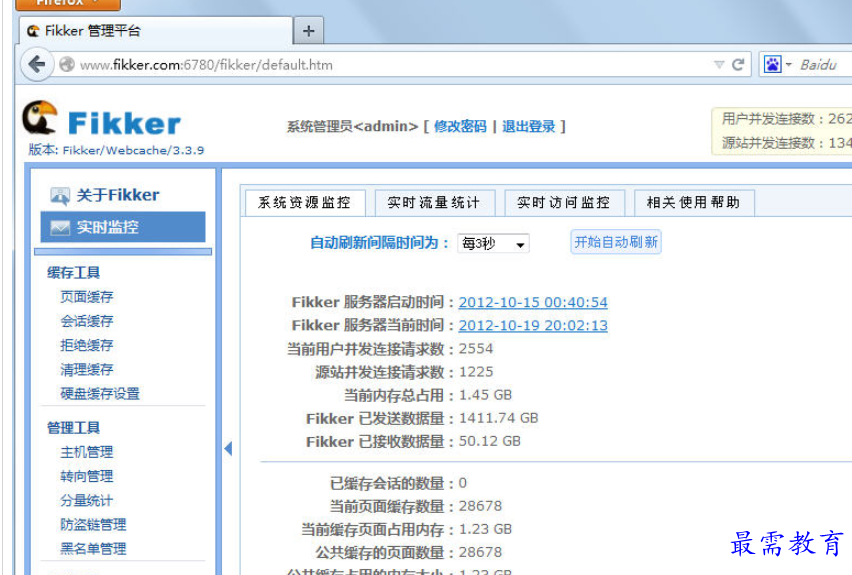Image resolution: width=852 pixels, height=575 pixels.
Task: Open the 相关使用帮助 tab
Action: click(694, 203)
